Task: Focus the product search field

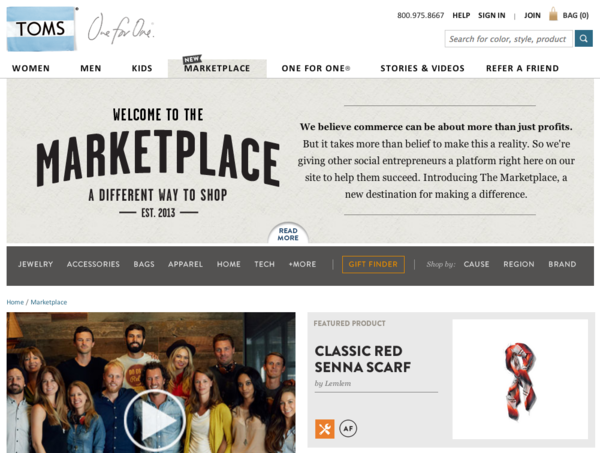Action: [509, 39]
